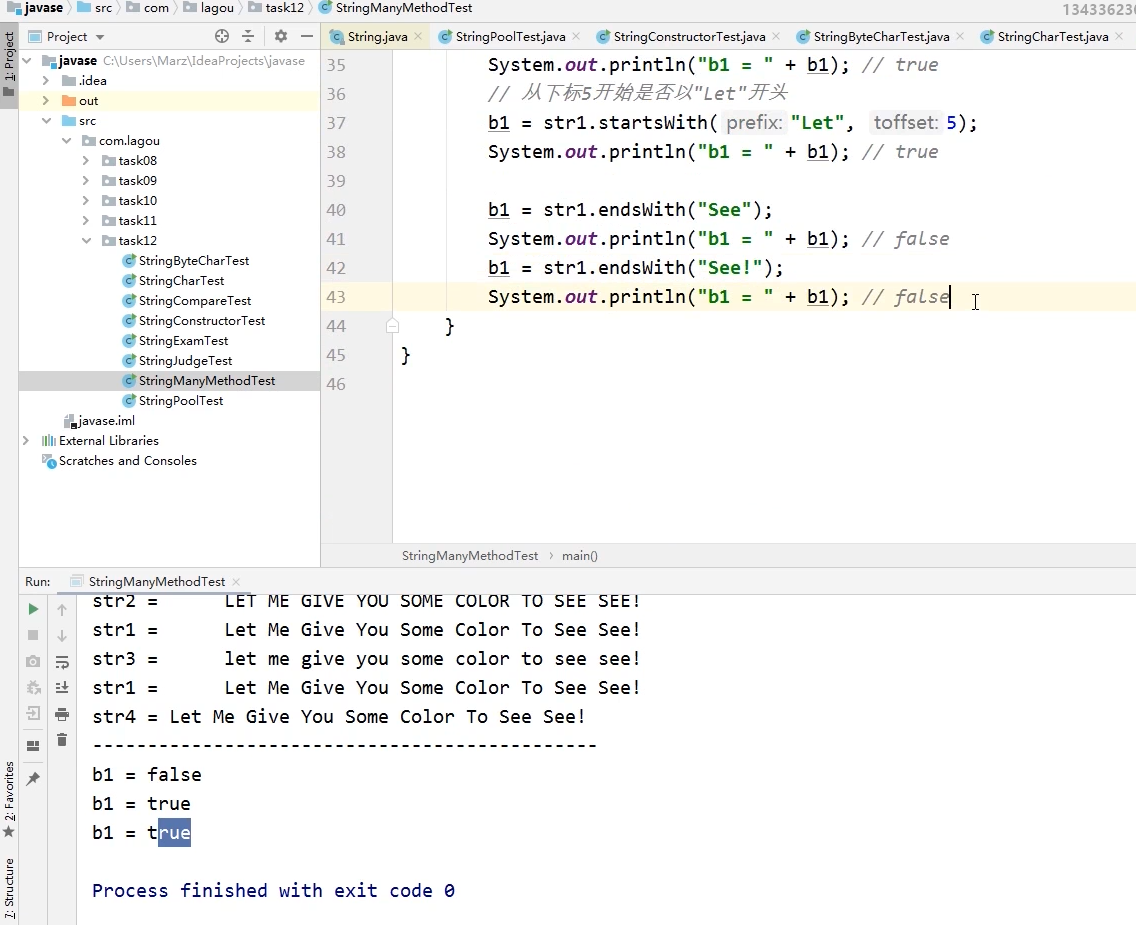This screenshot has width=1136, height=925.
Task: Click the Restore Layout icon in Run panel
Action: click(x=33, y=745)
